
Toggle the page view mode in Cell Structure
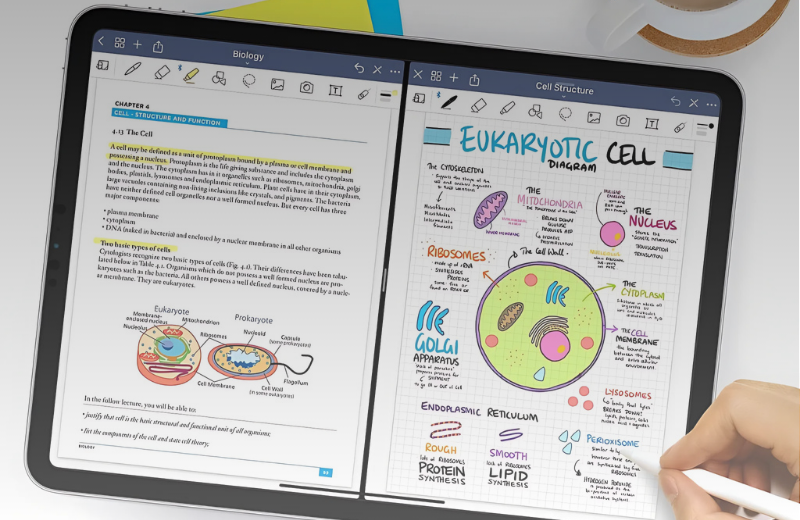420,97
